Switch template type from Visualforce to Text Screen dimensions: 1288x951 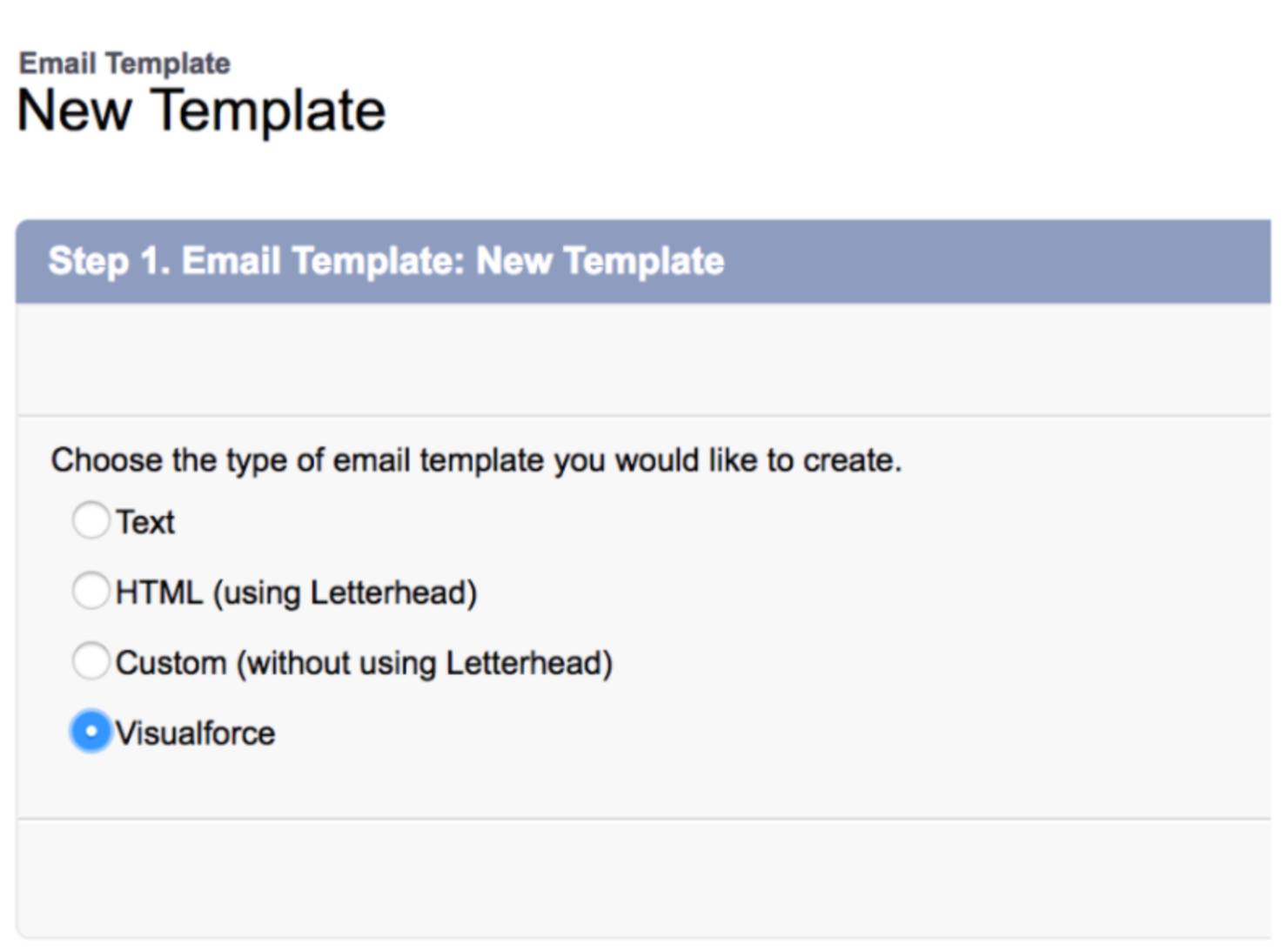click(91, 520)
